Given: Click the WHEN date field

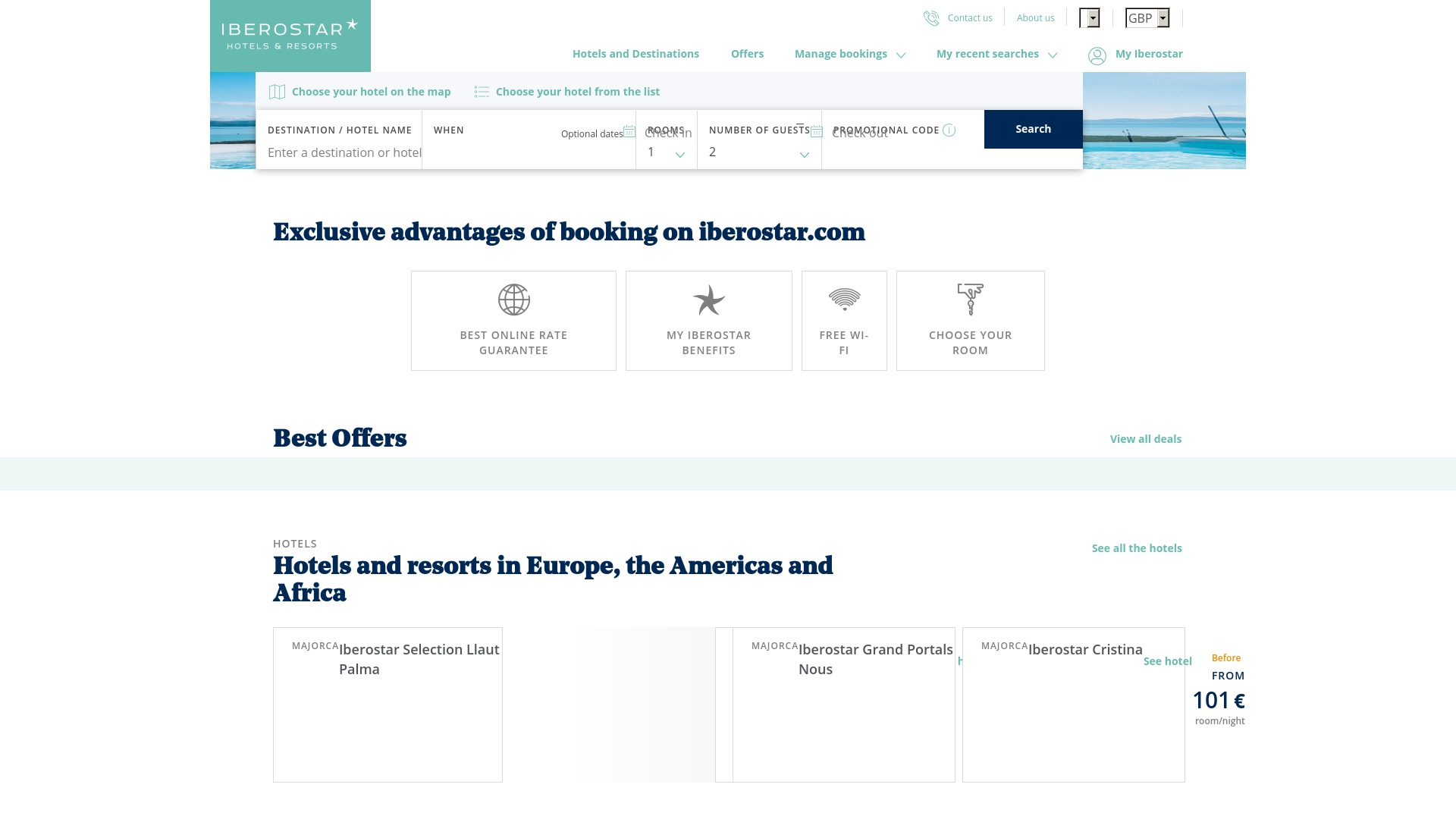Looking at the screenshot, I should (x=529, y=140).
